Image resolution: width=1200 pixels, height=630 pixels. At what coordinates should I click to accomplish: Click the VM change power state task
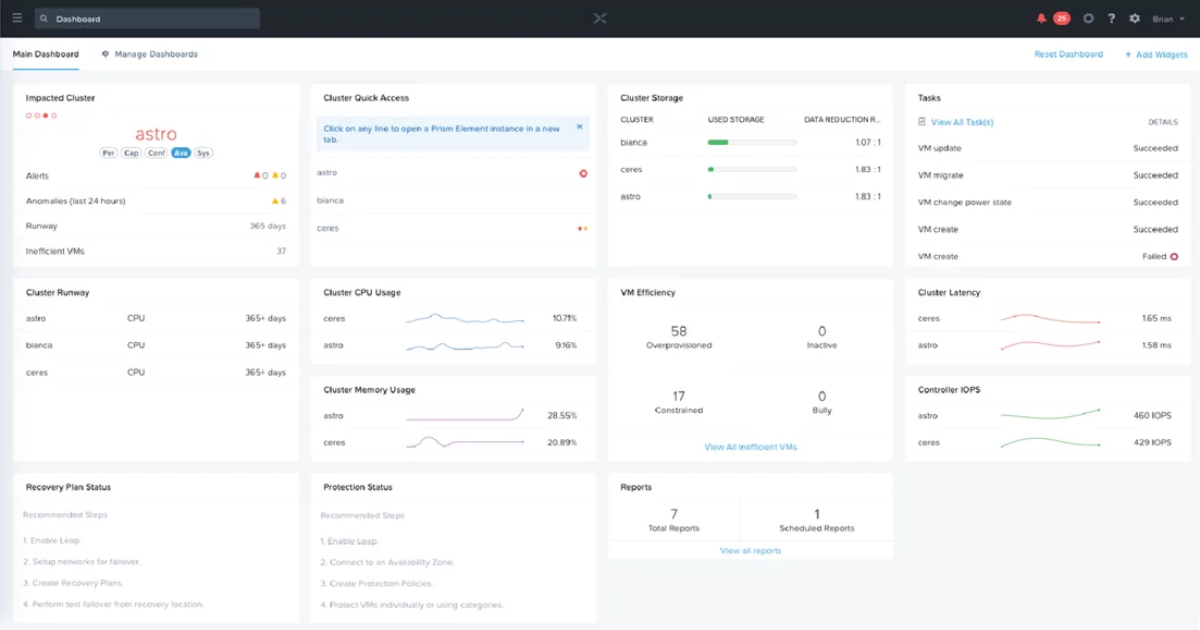(x=1048, y=202)
